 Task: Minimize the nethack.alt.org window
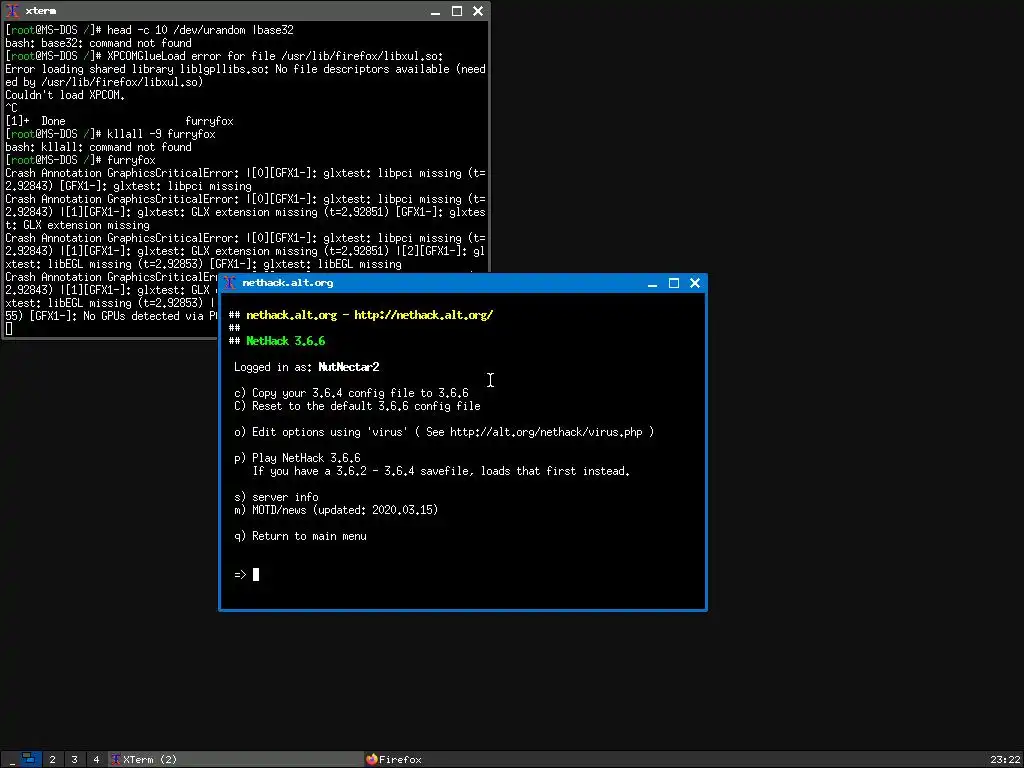(652, 283)
